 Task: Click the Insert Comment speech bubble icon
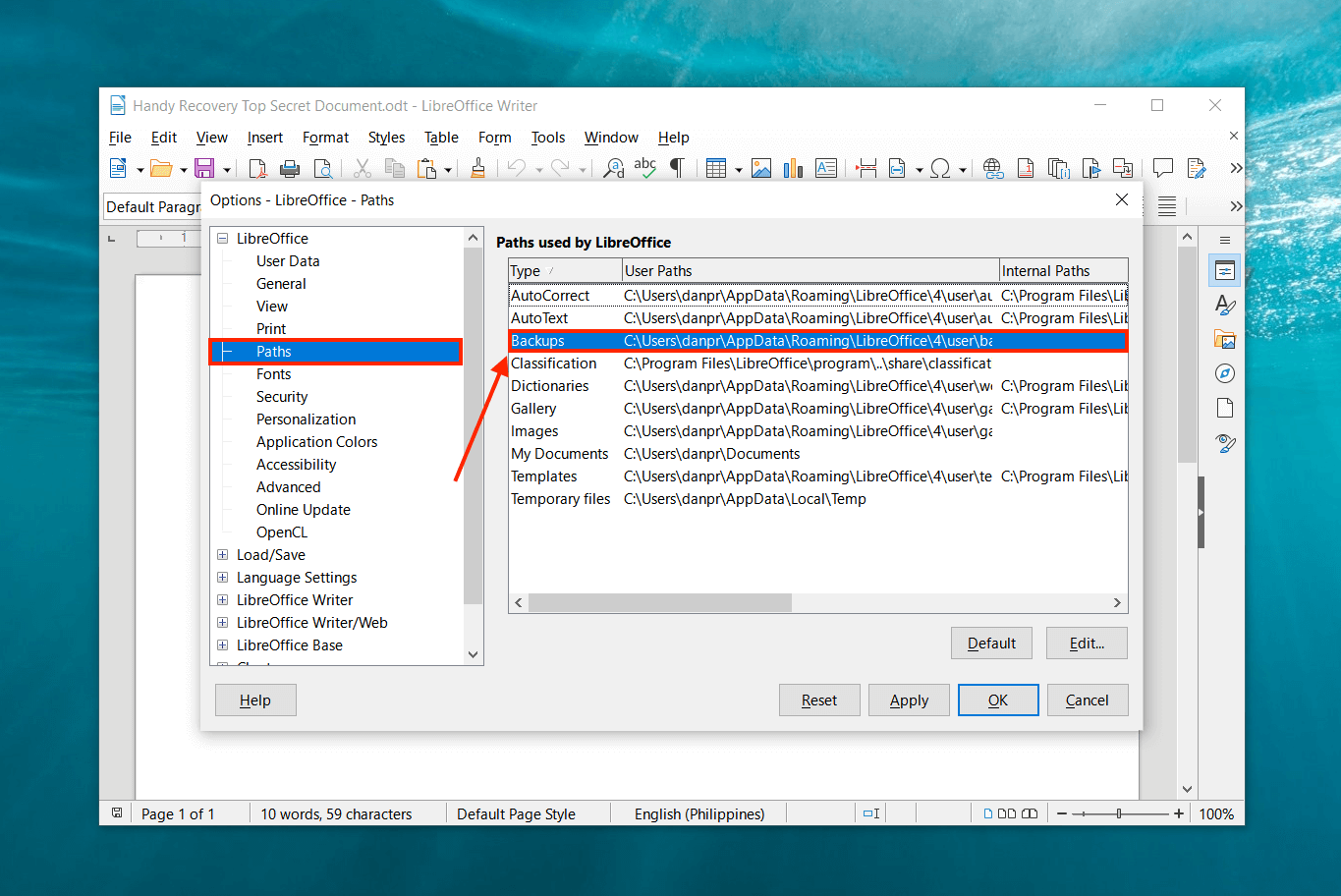(x=1163, y=168)
